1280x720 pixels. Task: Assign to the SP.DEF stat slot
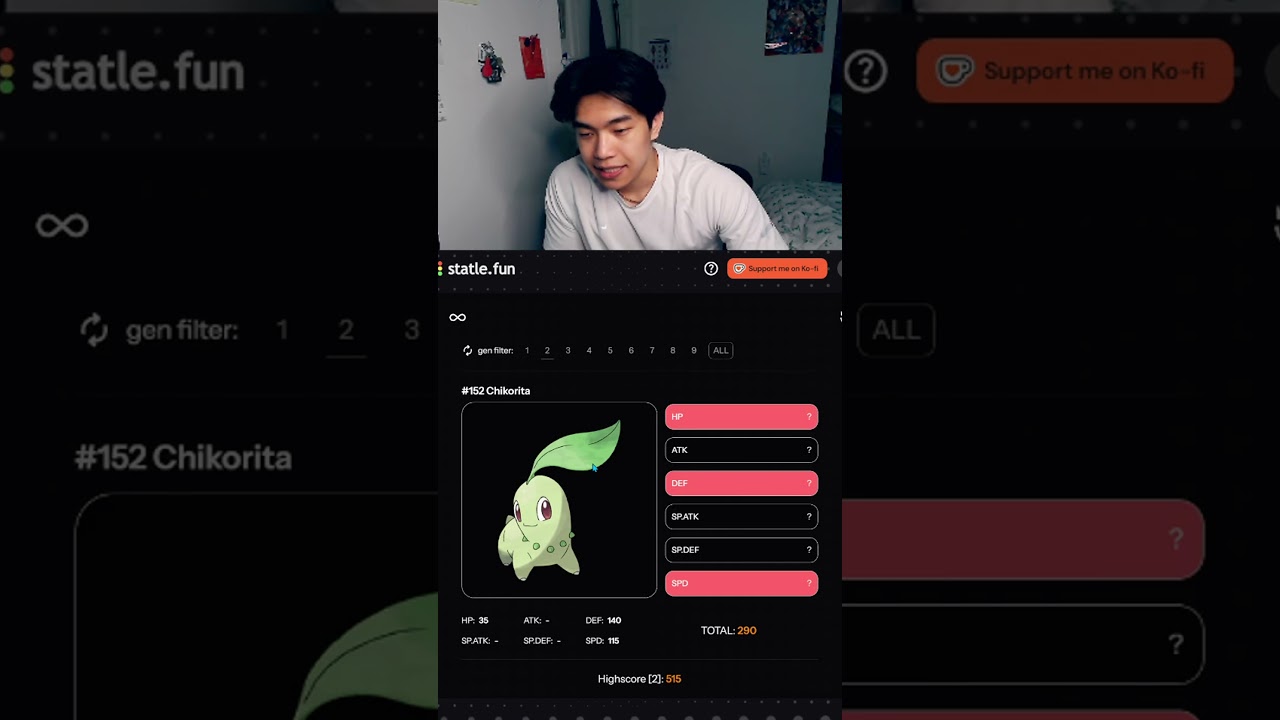coord(741,550)
